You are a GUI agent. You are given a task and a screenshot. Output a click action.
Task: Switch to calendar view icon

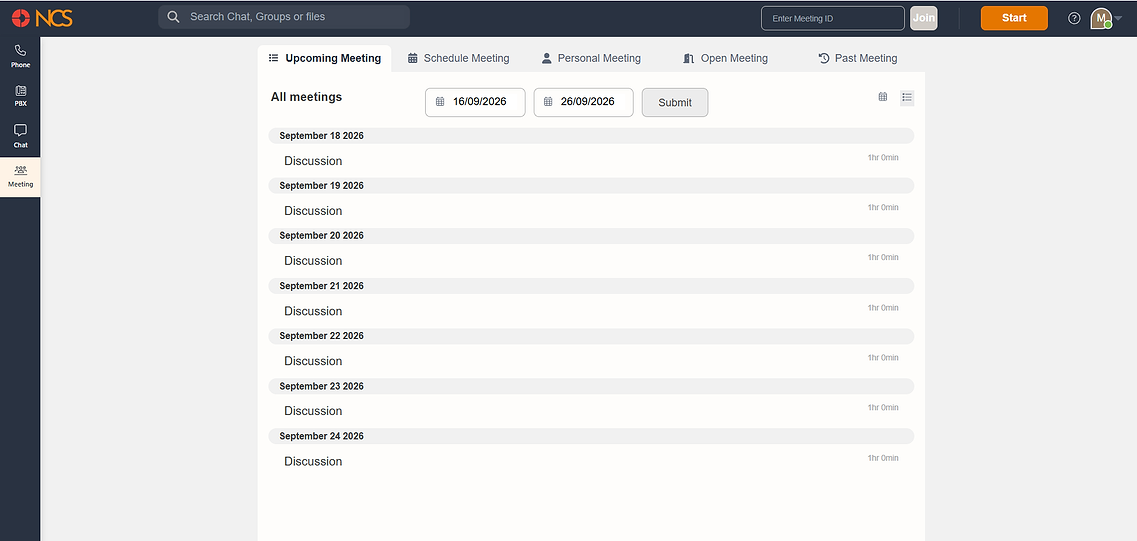882,96
